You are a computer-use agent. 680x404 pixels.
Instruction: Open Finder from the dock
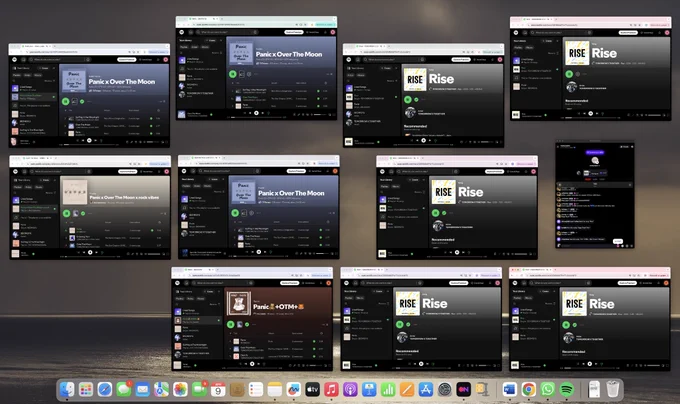(67, 389)
